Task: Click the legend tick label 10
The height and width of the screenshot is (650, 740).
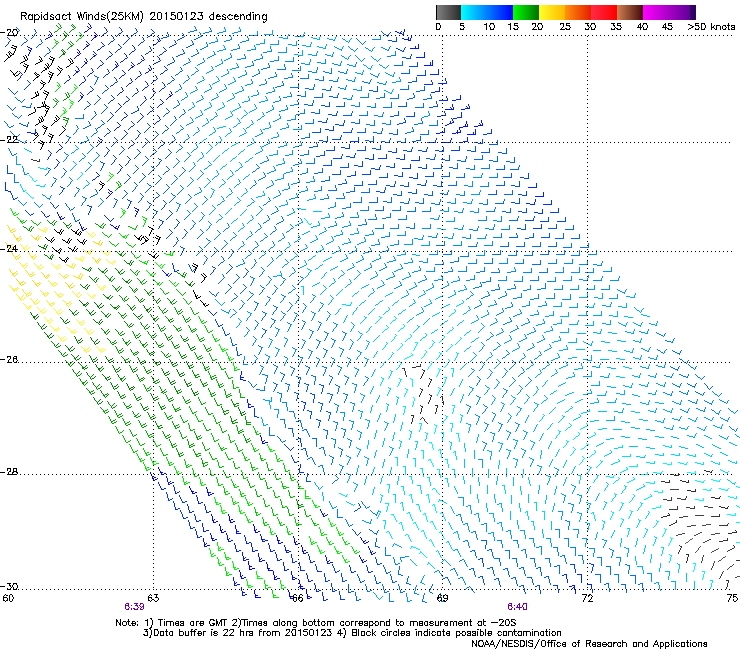Action: tap(489, 27)
